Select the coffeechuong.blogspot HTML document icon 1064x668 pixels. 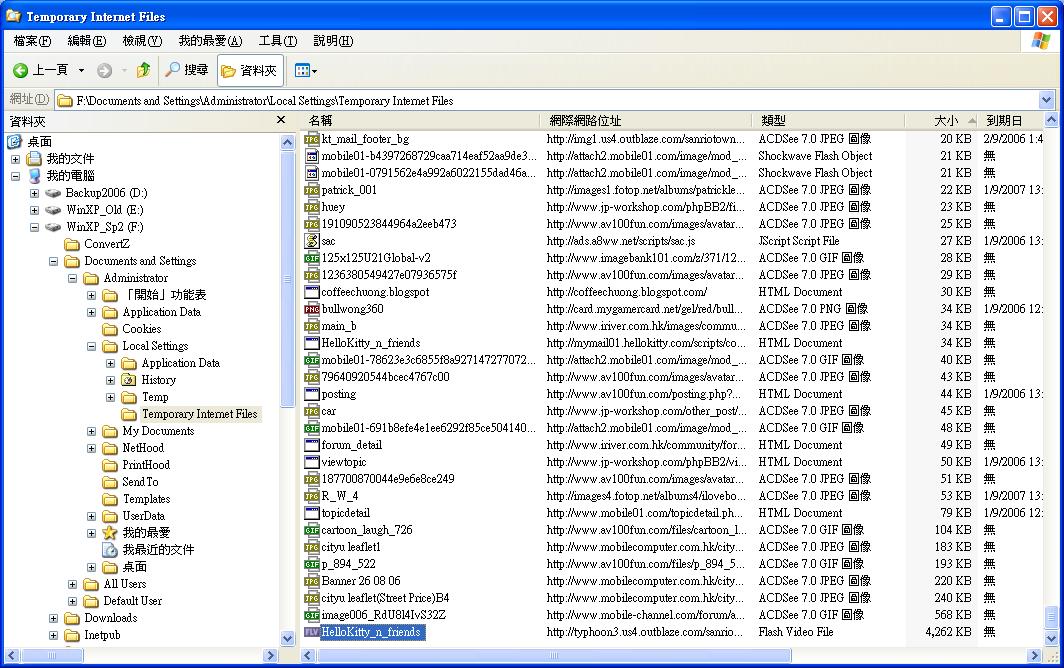(312, 292)
